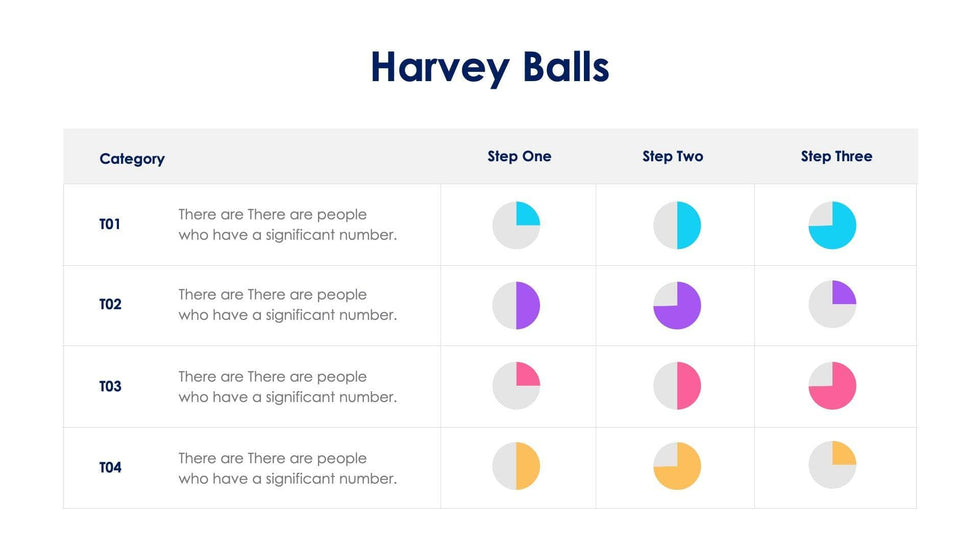980x551 pixels.
Task: Select the T04 Step One orange half ball
Action: coord(516,466)
